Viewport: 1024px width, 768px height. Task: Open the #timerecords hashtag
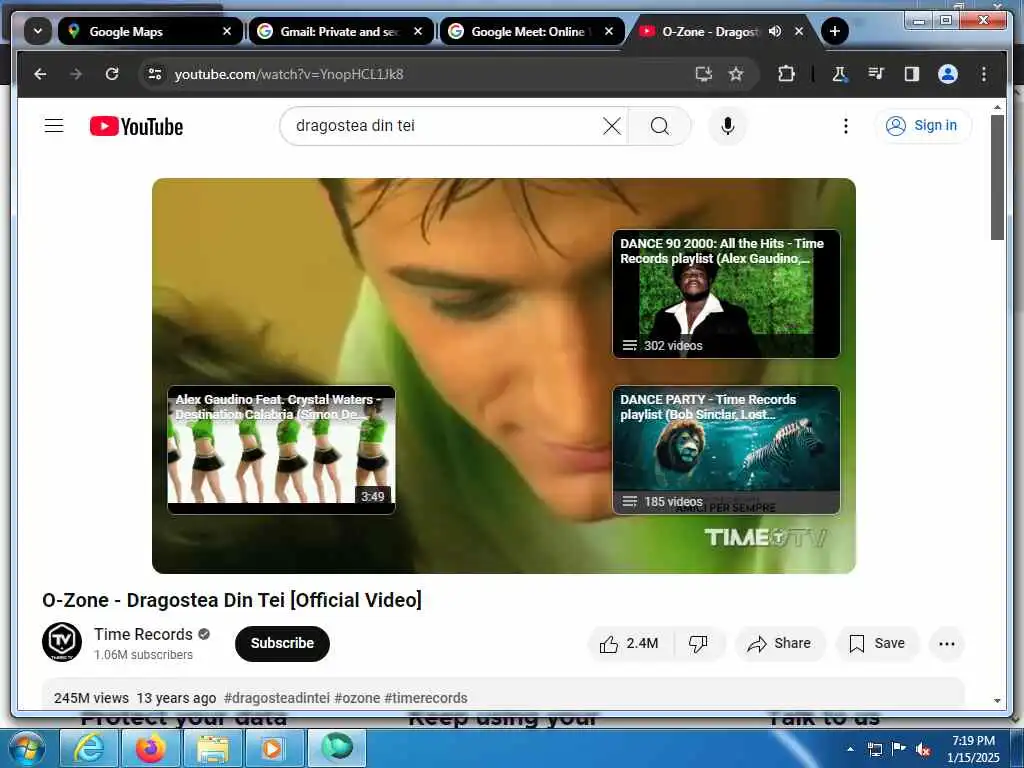pyautogui.click(x=426, y=698)
